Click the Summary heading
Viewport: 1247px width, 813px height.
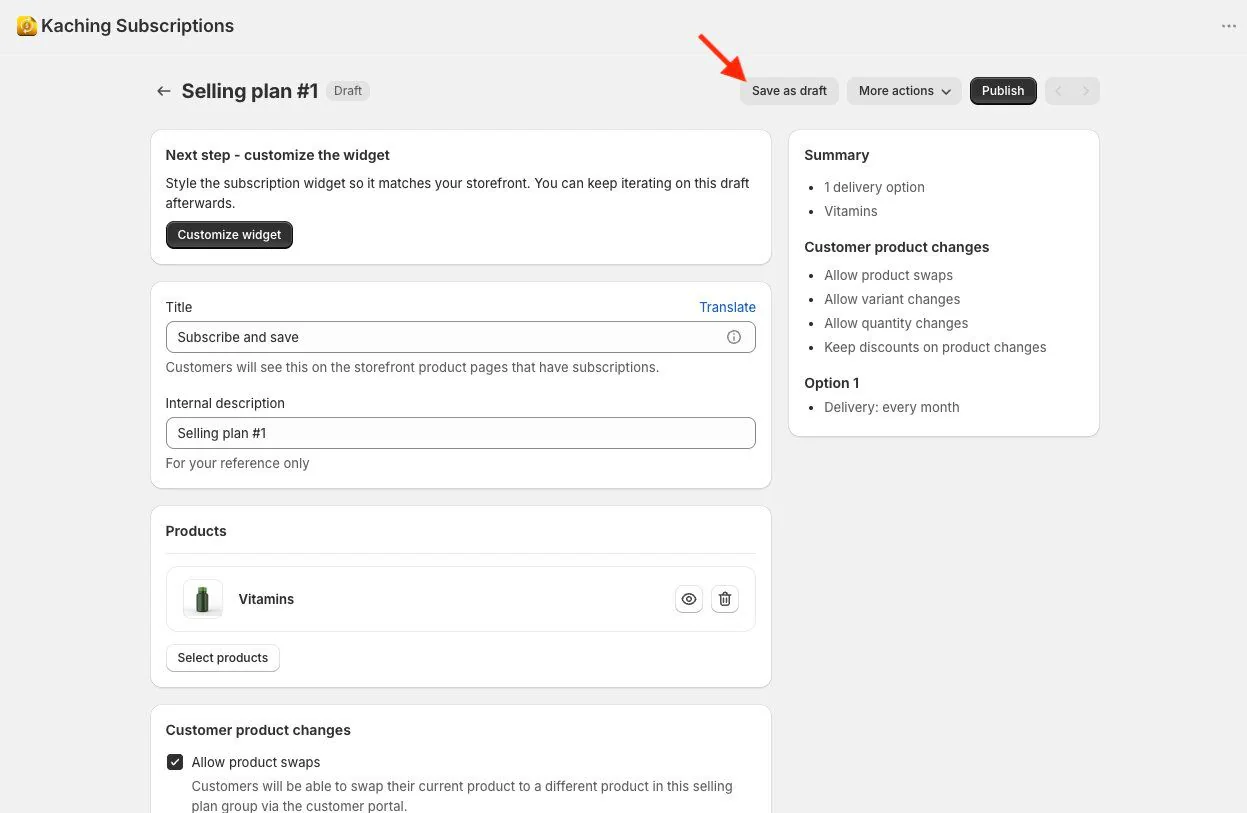pos(837,155)
